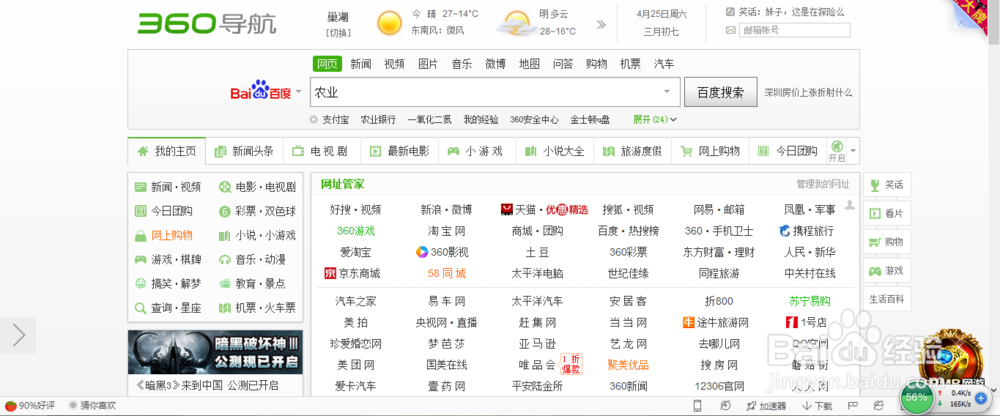Open the 游戏 side button

887,271
